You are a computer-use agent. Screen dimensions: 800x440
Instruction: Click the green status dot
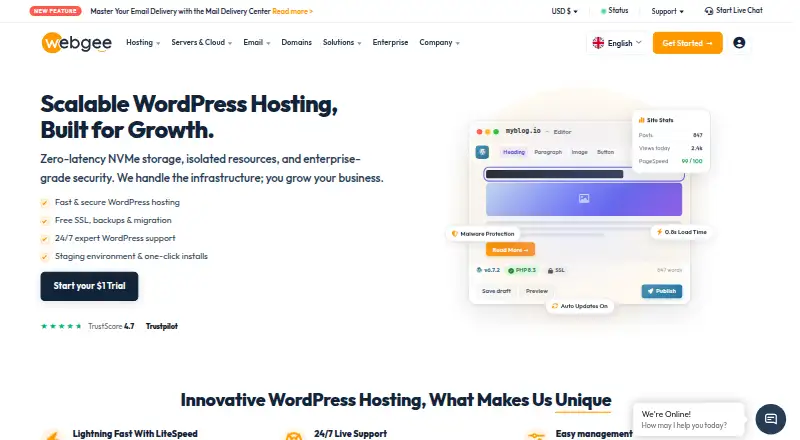coord(604,11)
